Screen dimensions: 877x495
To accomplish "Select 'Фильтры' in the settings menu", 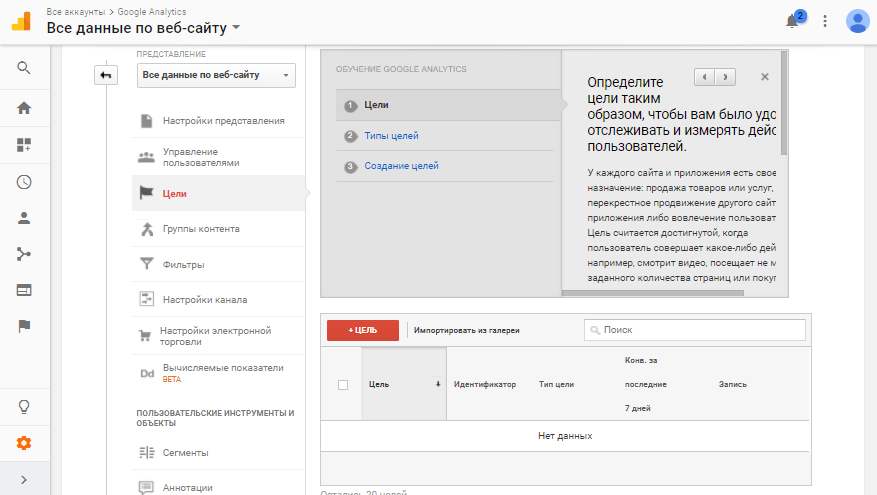I will tap(184, 265).
